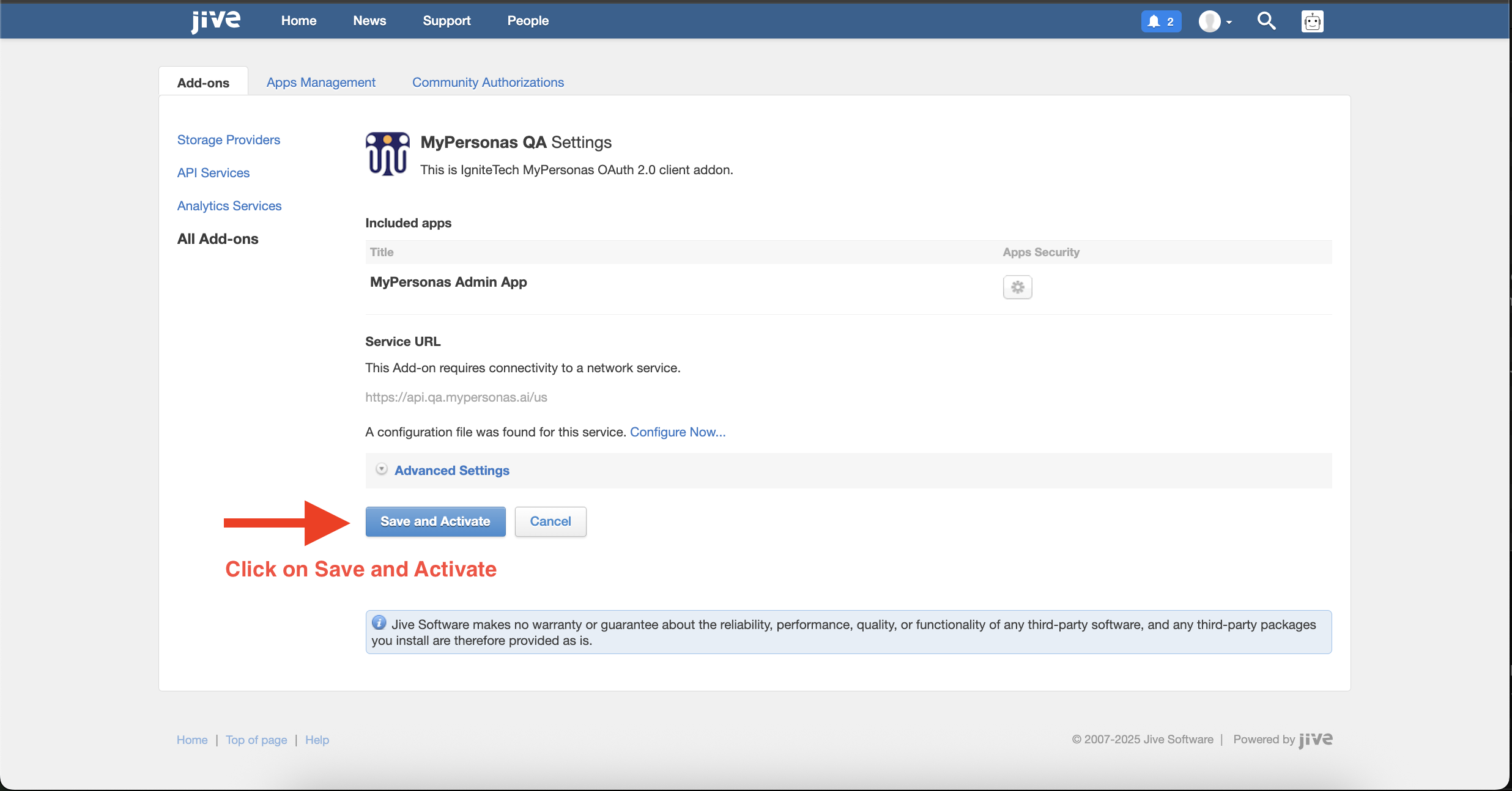
Task: Expand Advanced Settings arrow icon
Action: pyautogui.click(x=382, y=469)
